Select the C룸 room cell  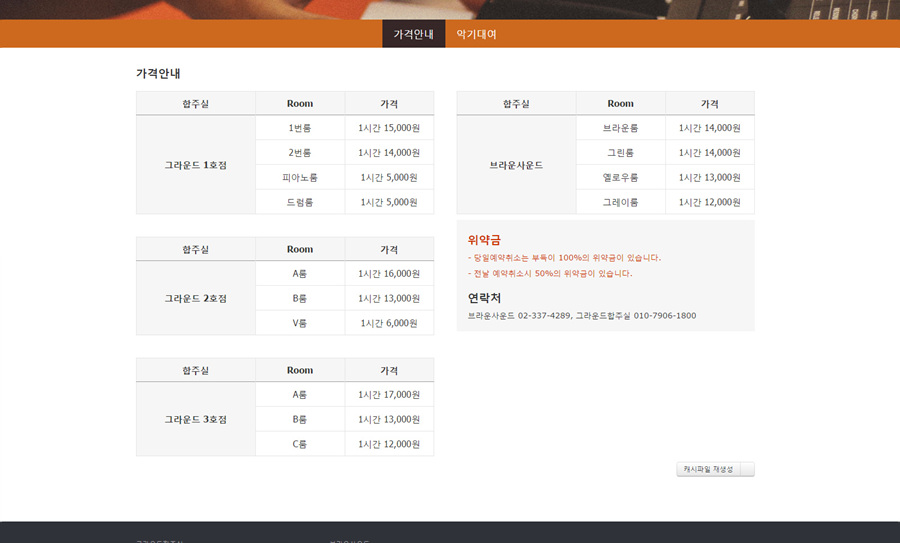coord(300,444)
